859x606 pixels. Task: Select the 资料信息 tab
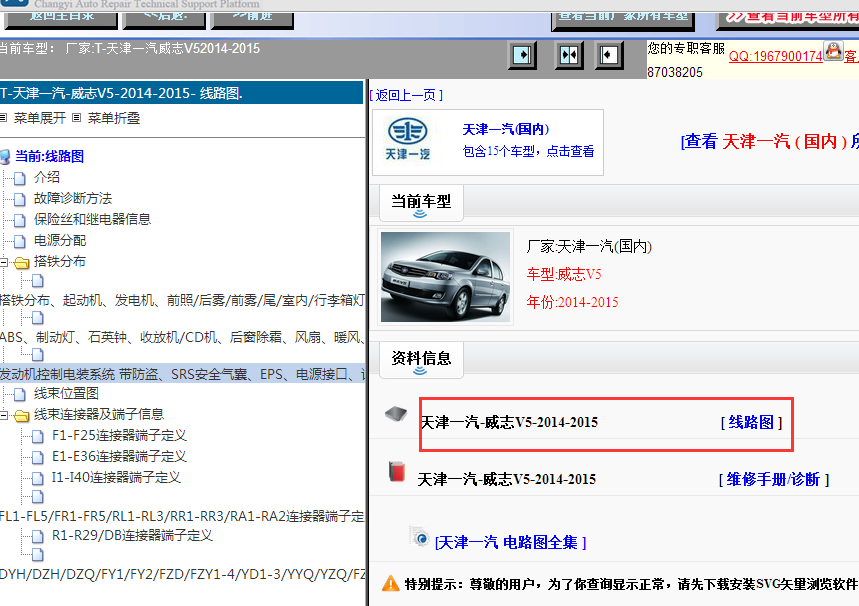point(421,359)
